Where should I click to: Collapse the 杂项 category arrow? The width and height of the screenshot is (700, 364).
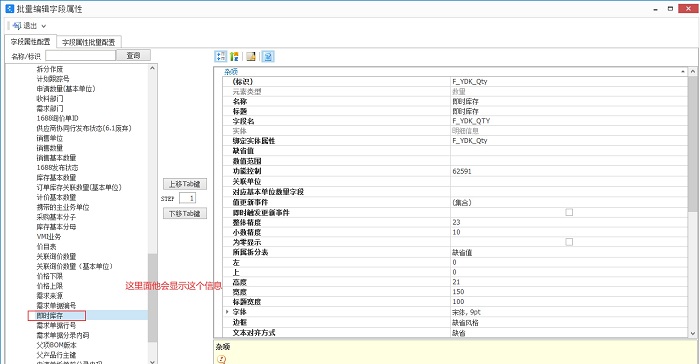(683, 71)
